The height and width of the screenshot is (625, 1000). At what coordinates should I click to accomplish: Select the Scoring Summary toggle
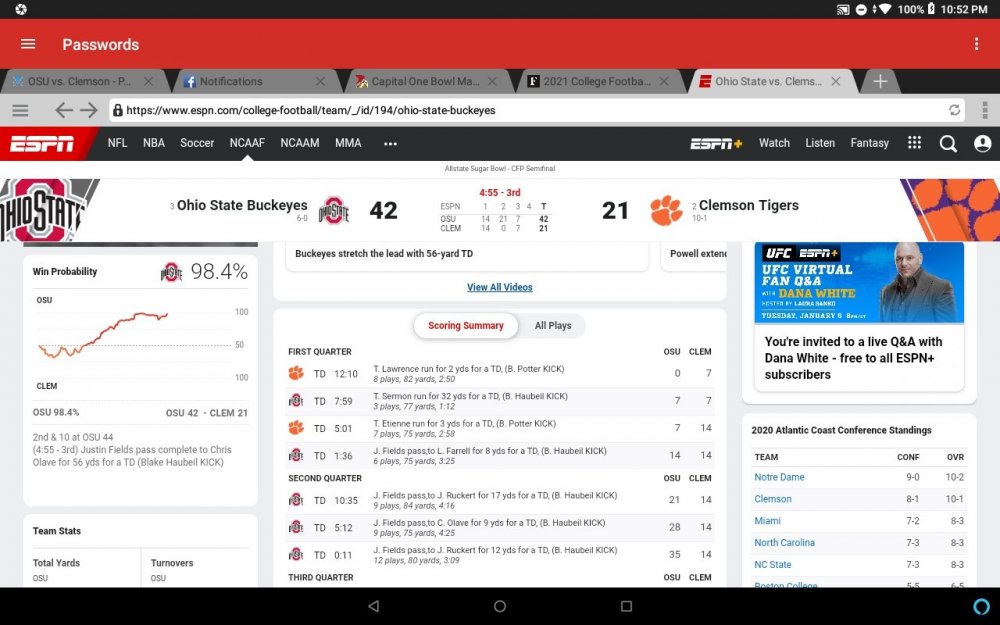pyautogui.click(x=466, y=325)
